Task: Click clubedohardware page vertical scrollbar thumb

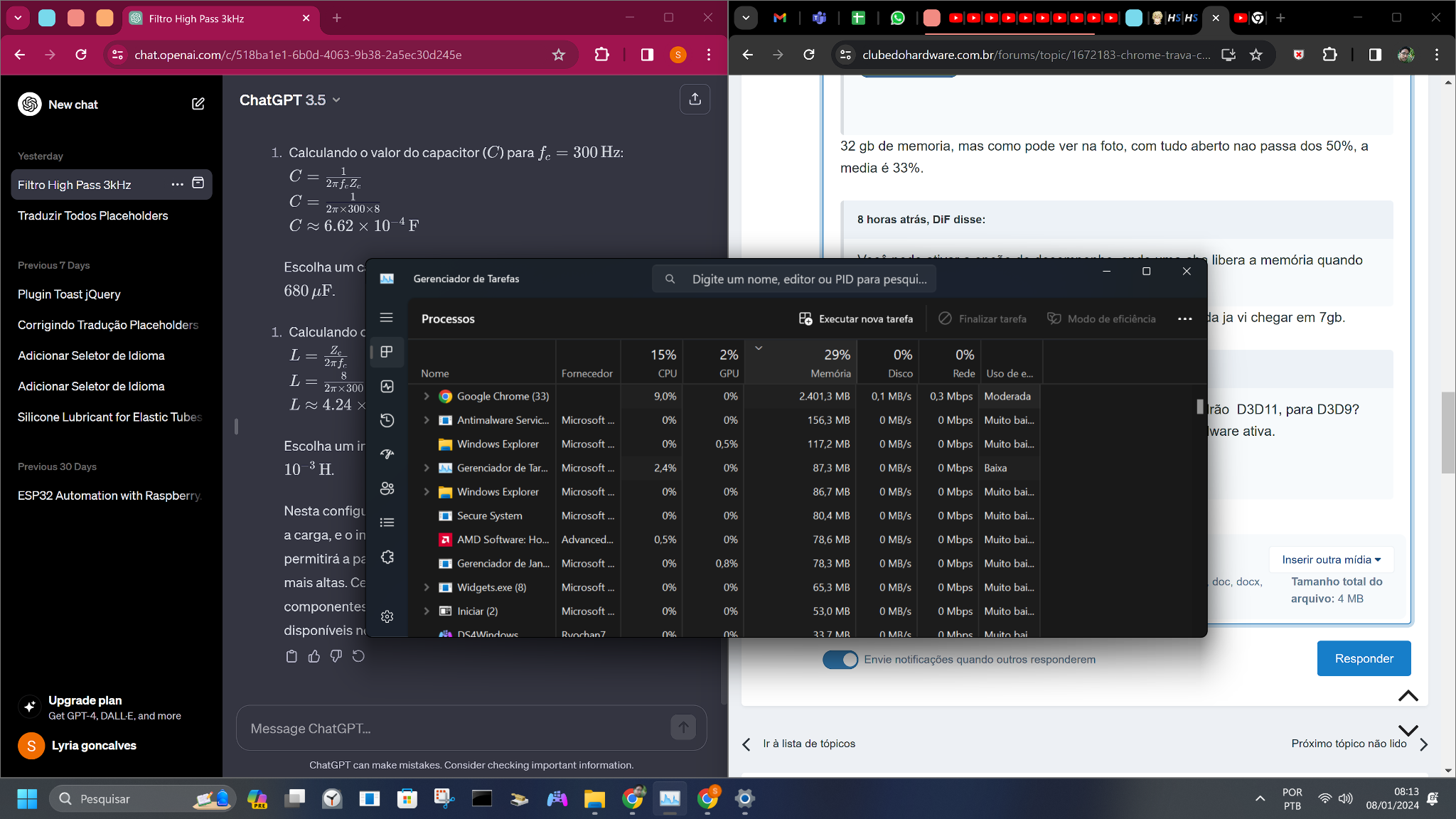Action: click(x=1448, y=432)
